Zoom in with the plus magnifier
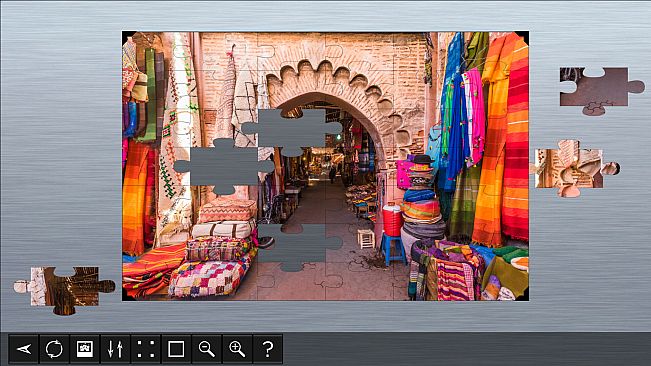 [x=237, y=349]
